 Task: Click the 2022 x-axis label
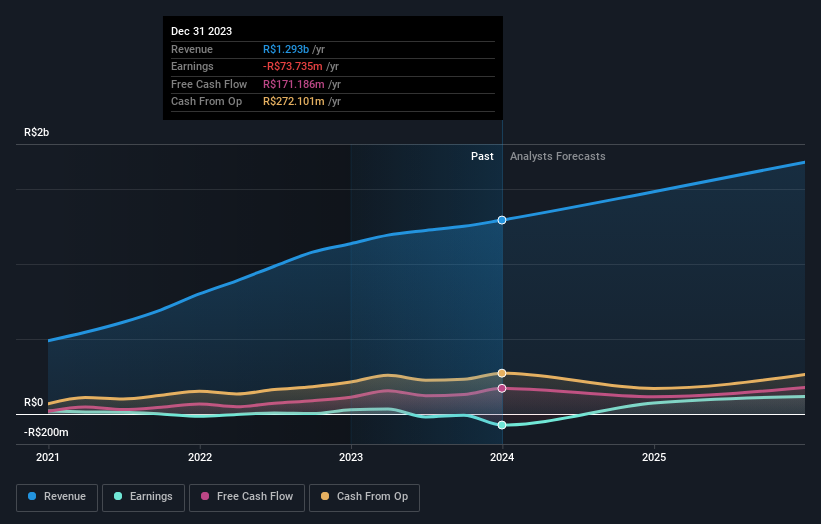point(200,458)
